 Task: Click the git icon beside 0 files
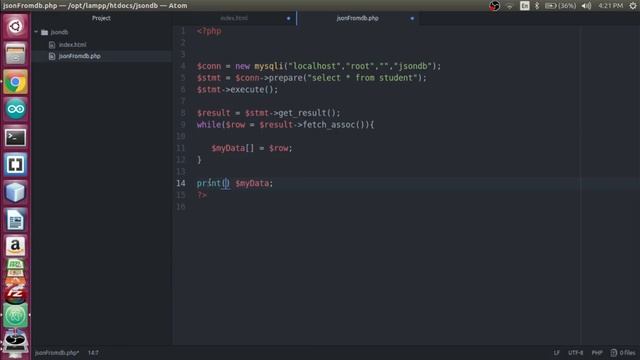pyautogui.click(x=613, y=353)
